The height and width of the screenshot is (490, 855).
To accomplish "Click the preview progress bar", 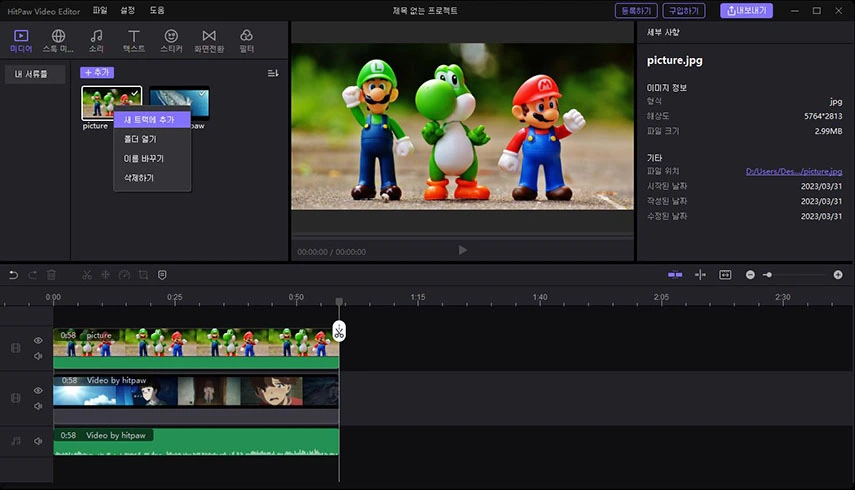I will [462, 236].
